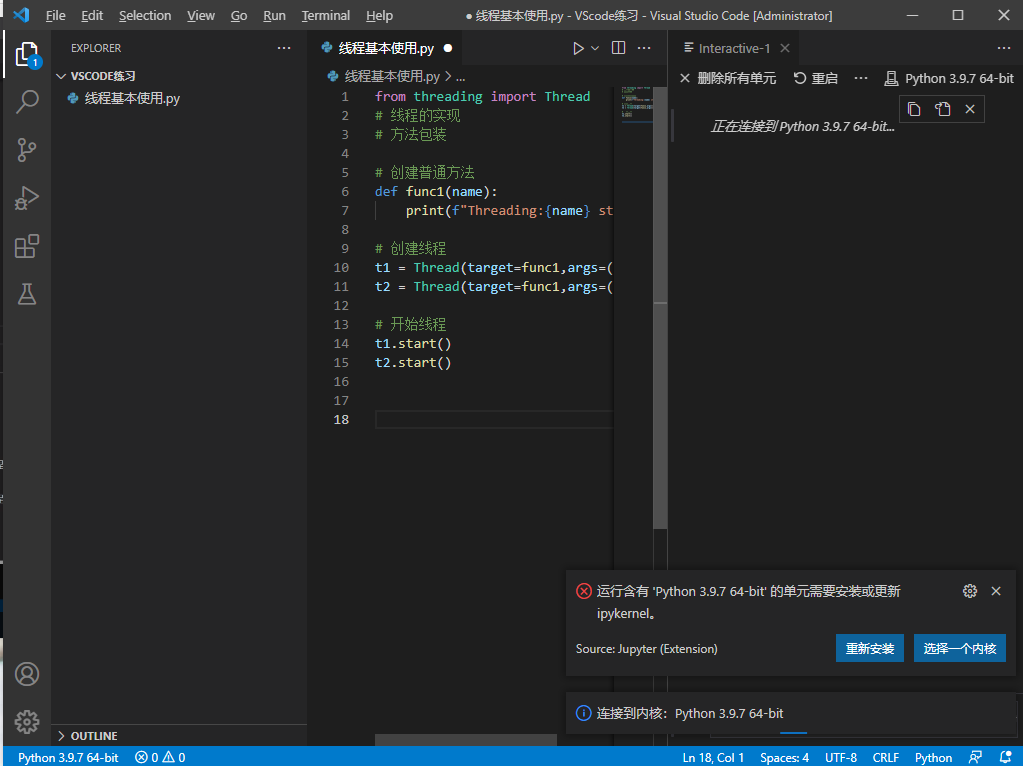Open Explorer views and more actions menu
1023x766 pixels.
tap(284, 48)
